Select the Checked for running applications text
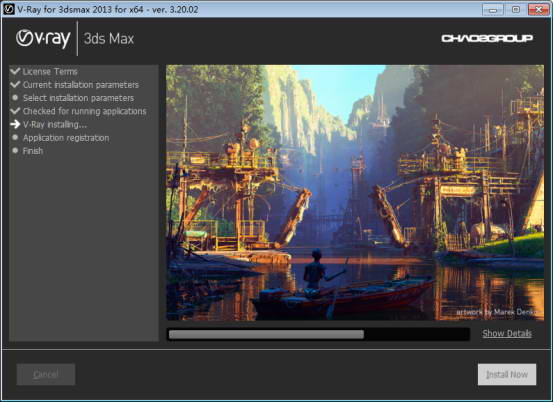The image size is (554, 402). (x=84, y=111)
